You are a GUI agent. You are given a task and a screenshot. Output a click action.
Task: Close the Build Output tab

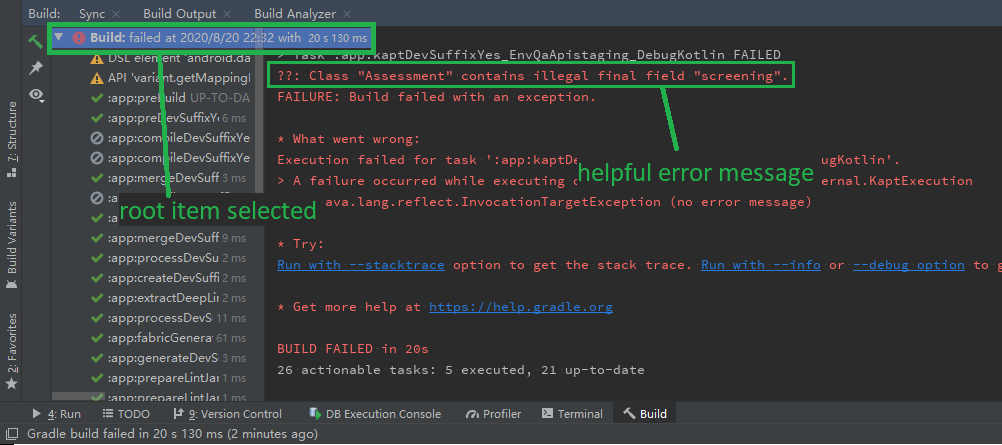[227, 13]
